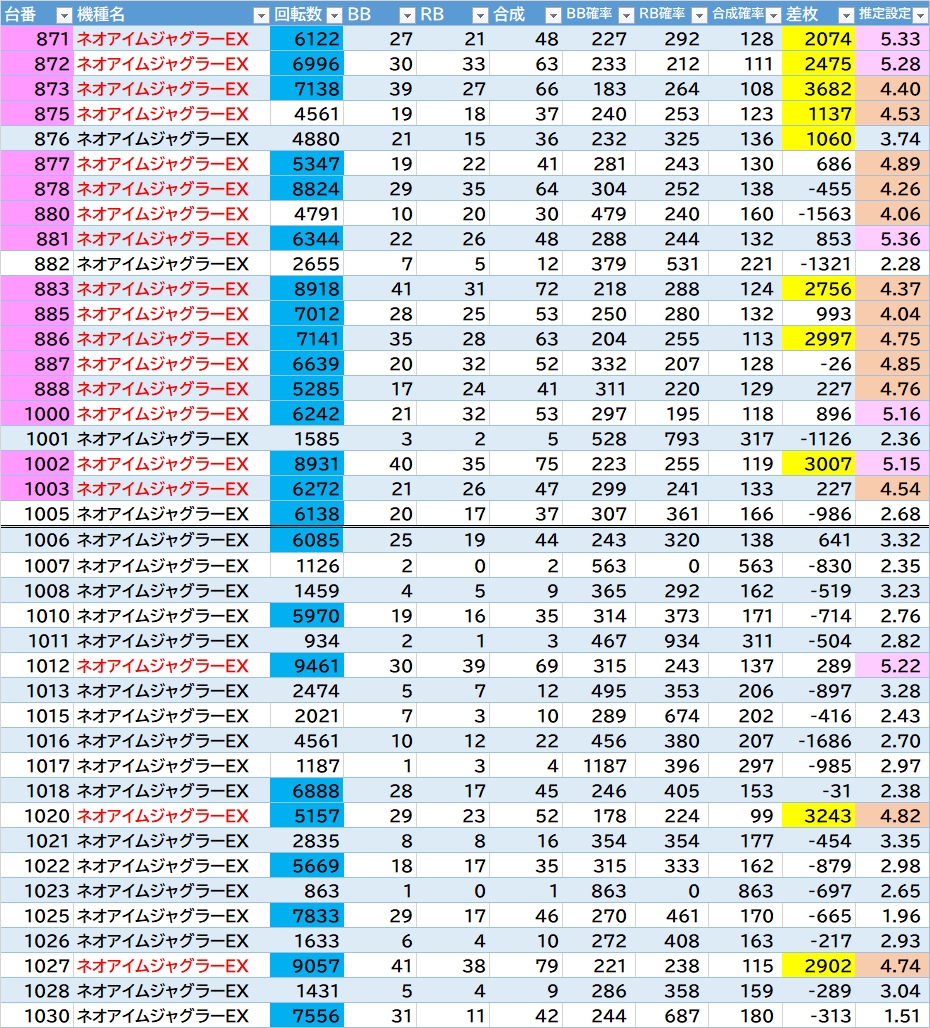
Task: Open the 機種名 column filter dropdown
Action: (x=260, y=15)
